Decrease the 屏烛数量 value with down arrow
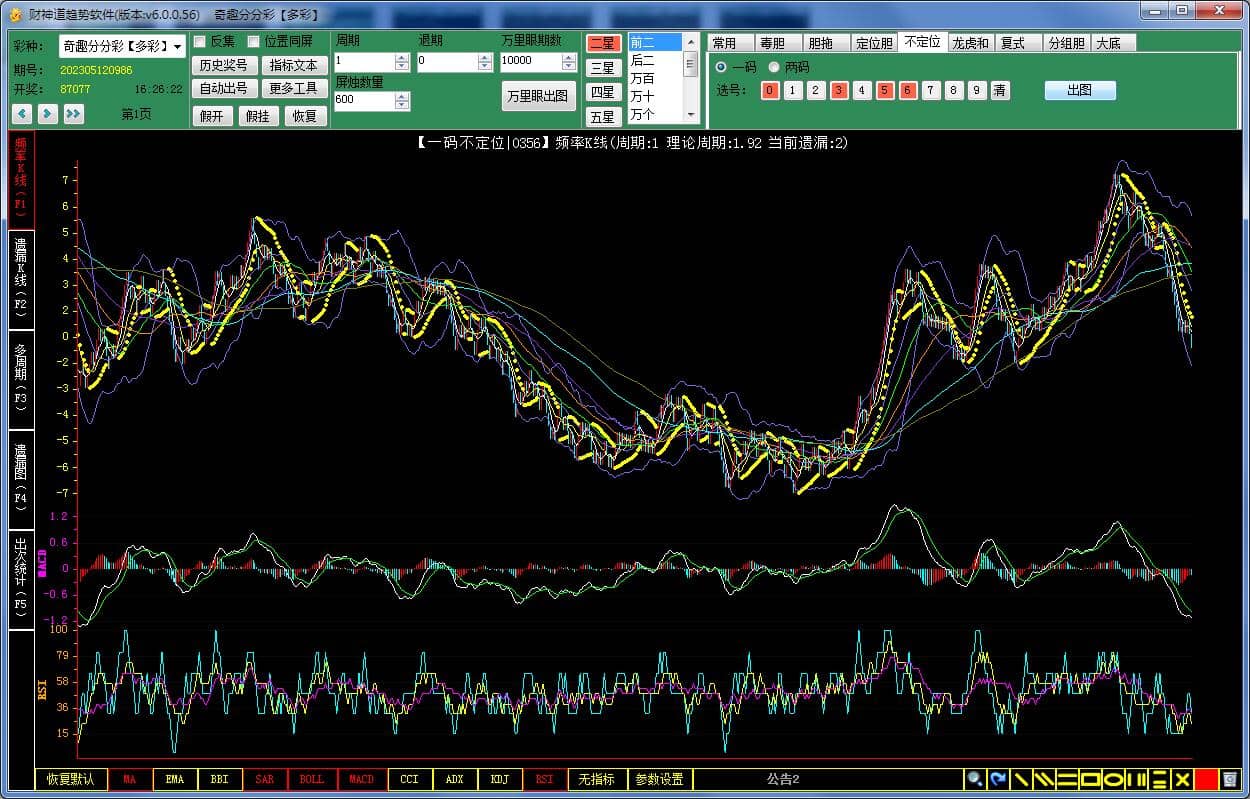This screenshot has width=1250, height=799. (402, 105)
